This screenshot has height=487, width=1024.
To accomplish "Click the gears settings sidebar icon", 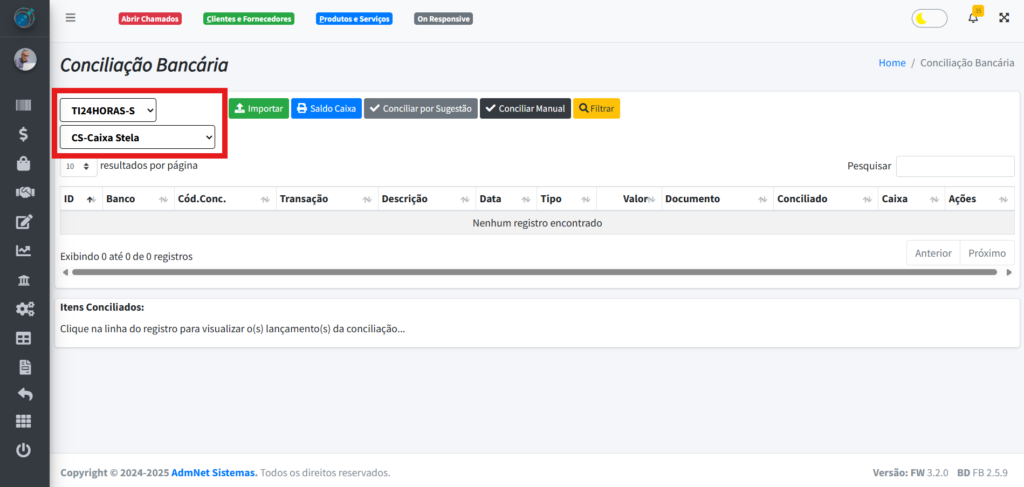I will coord(24,309).
